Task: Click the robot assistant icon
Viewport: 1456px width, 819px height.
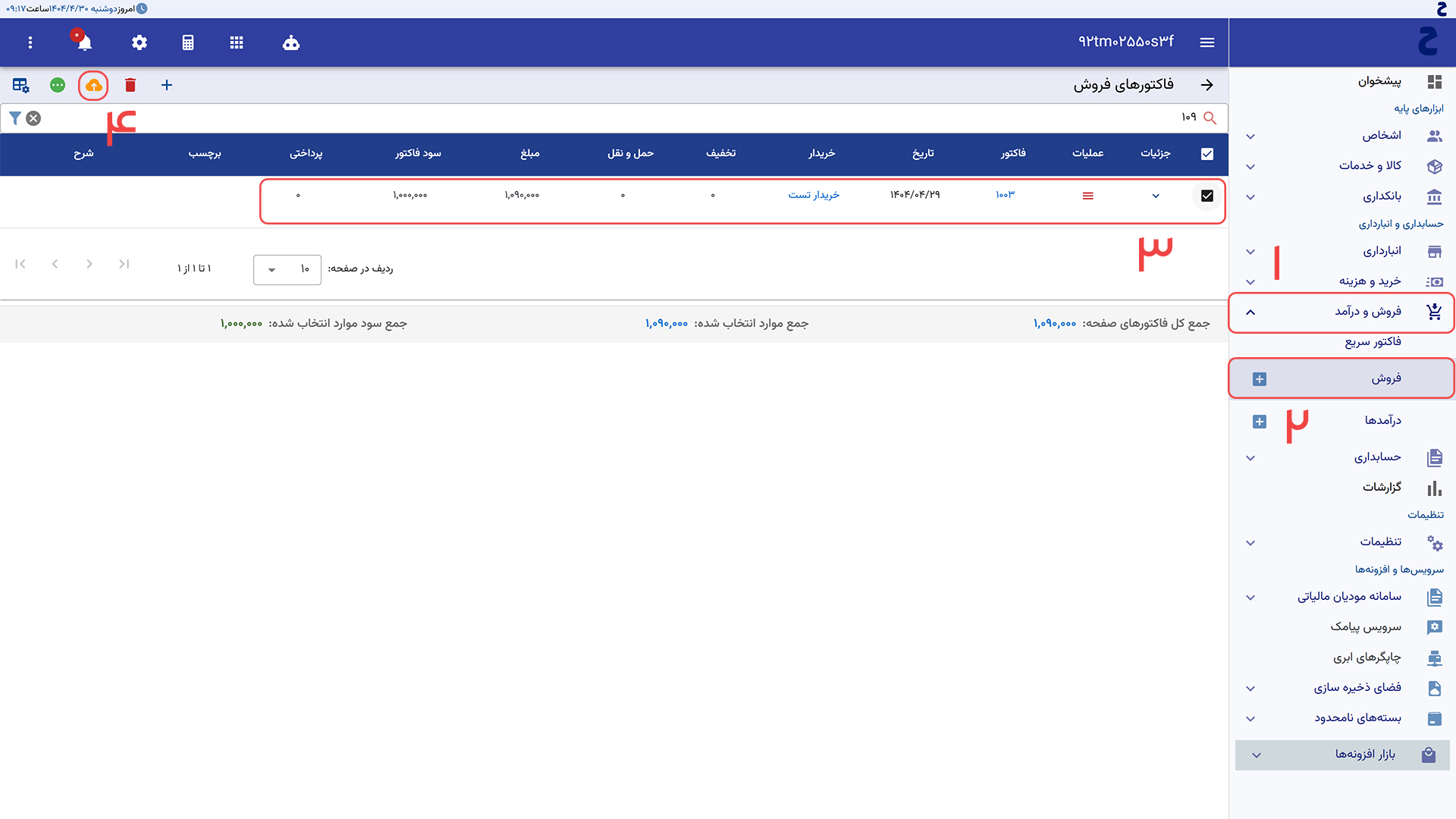Action: click(x=291, y=43)
